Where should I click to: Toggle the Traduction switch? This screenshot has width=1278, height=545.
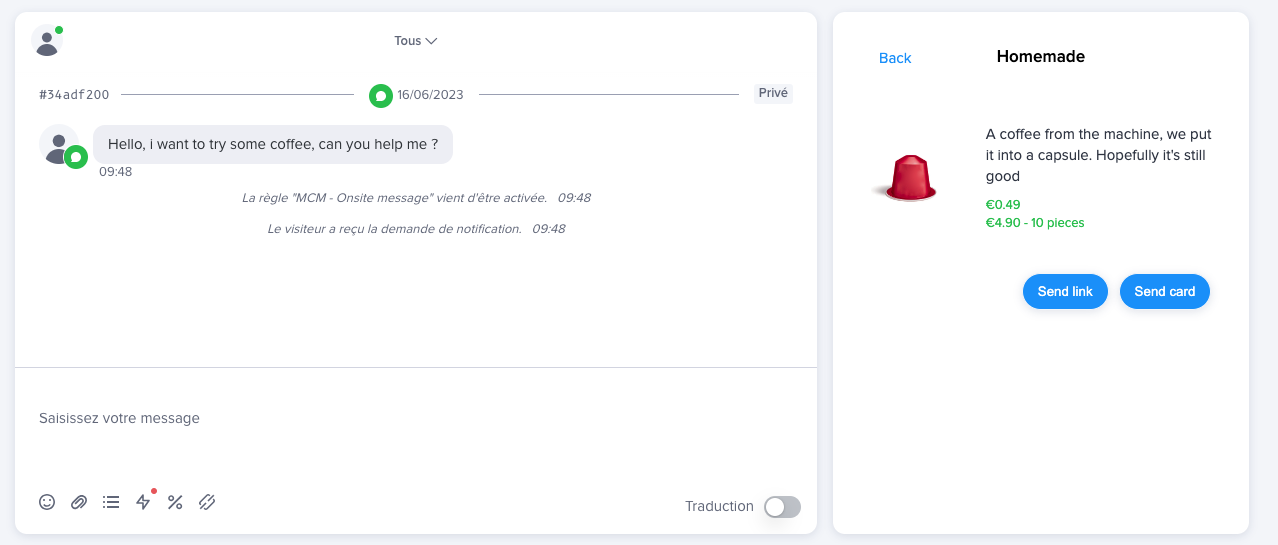782,507
